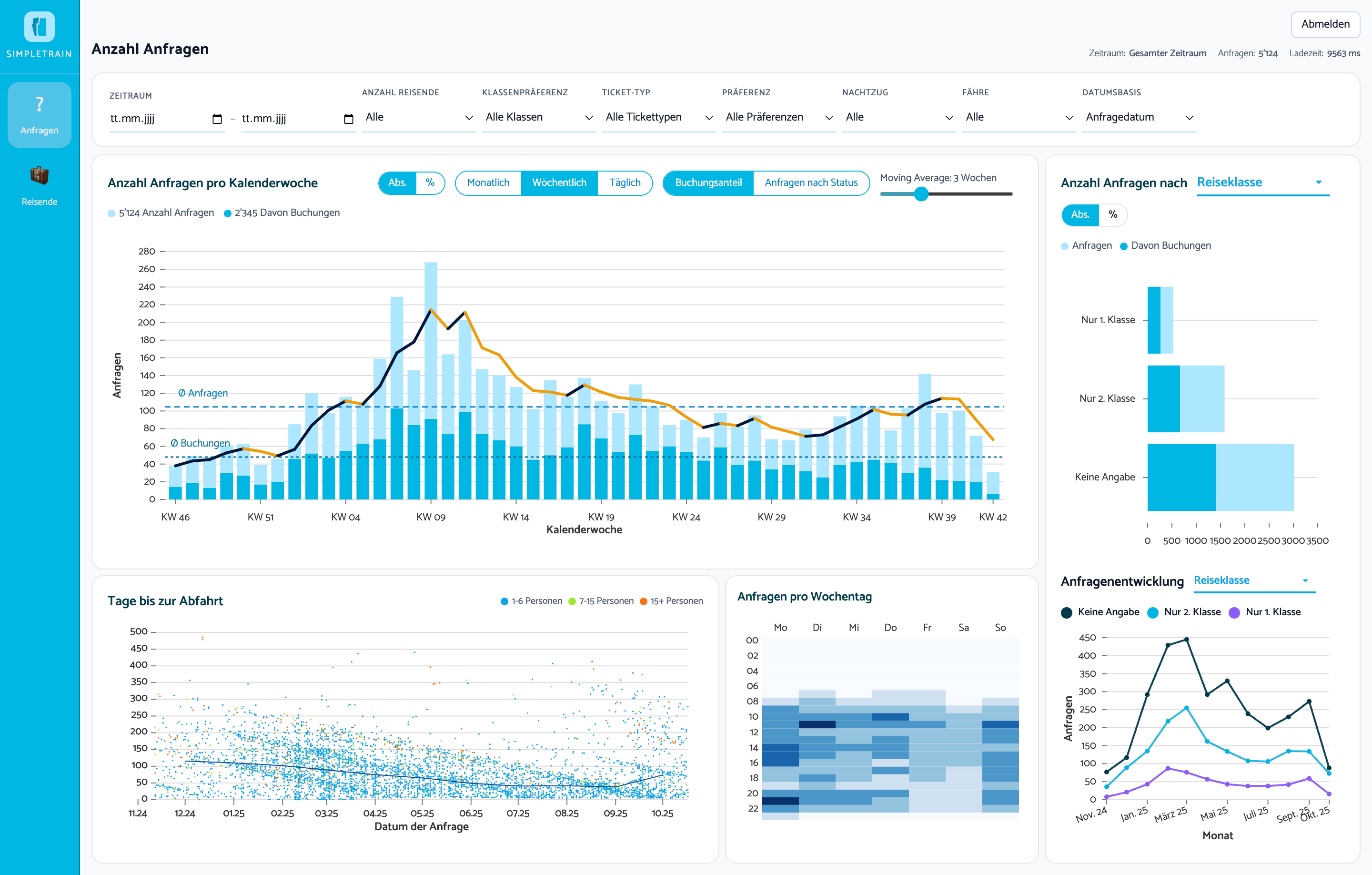1372x875 pixels.
Task: Click the Zeitraum start date field
Action: (x=166, y=119)
